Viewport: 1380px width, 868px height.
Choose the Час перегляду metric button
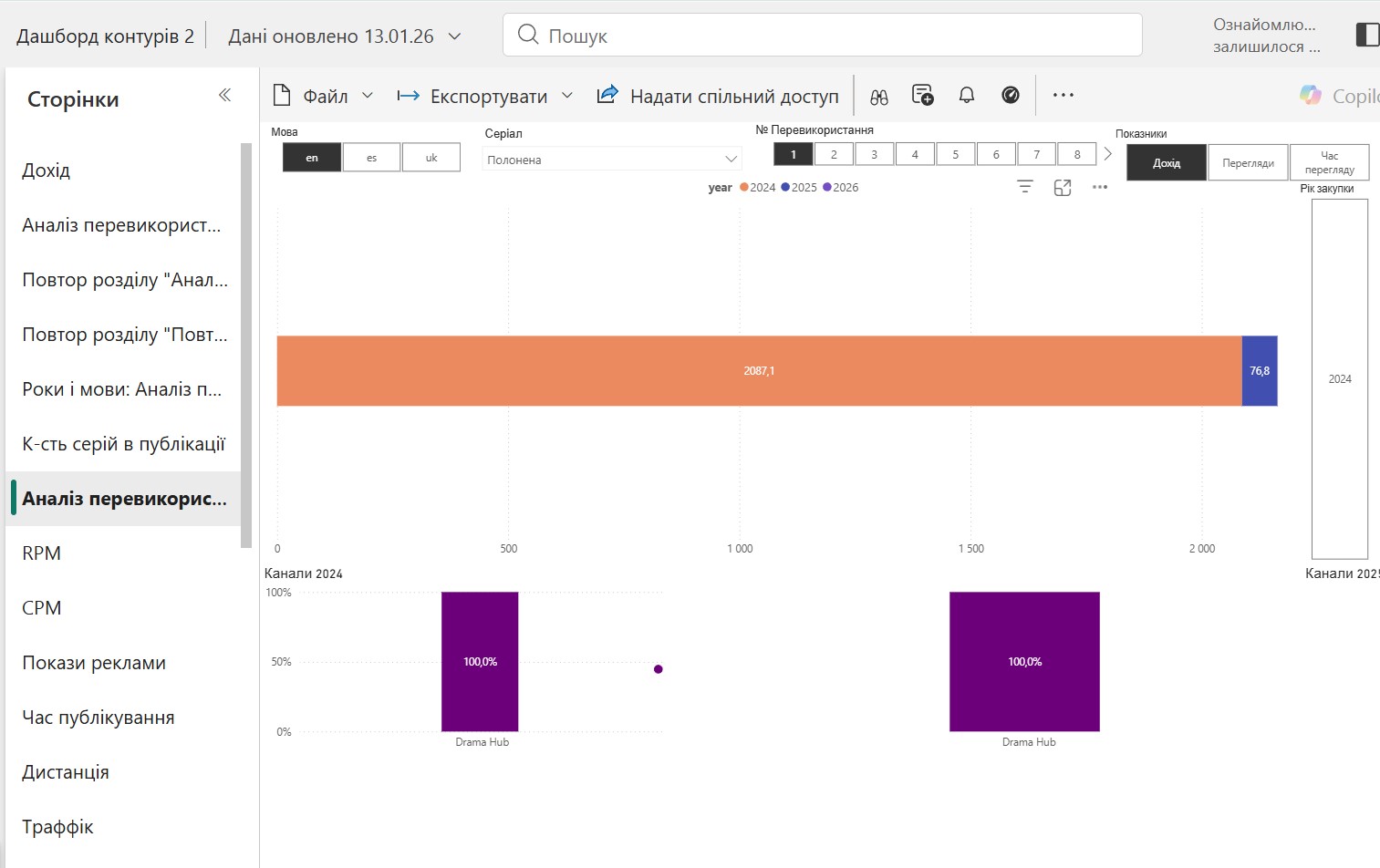point(1330,162)
